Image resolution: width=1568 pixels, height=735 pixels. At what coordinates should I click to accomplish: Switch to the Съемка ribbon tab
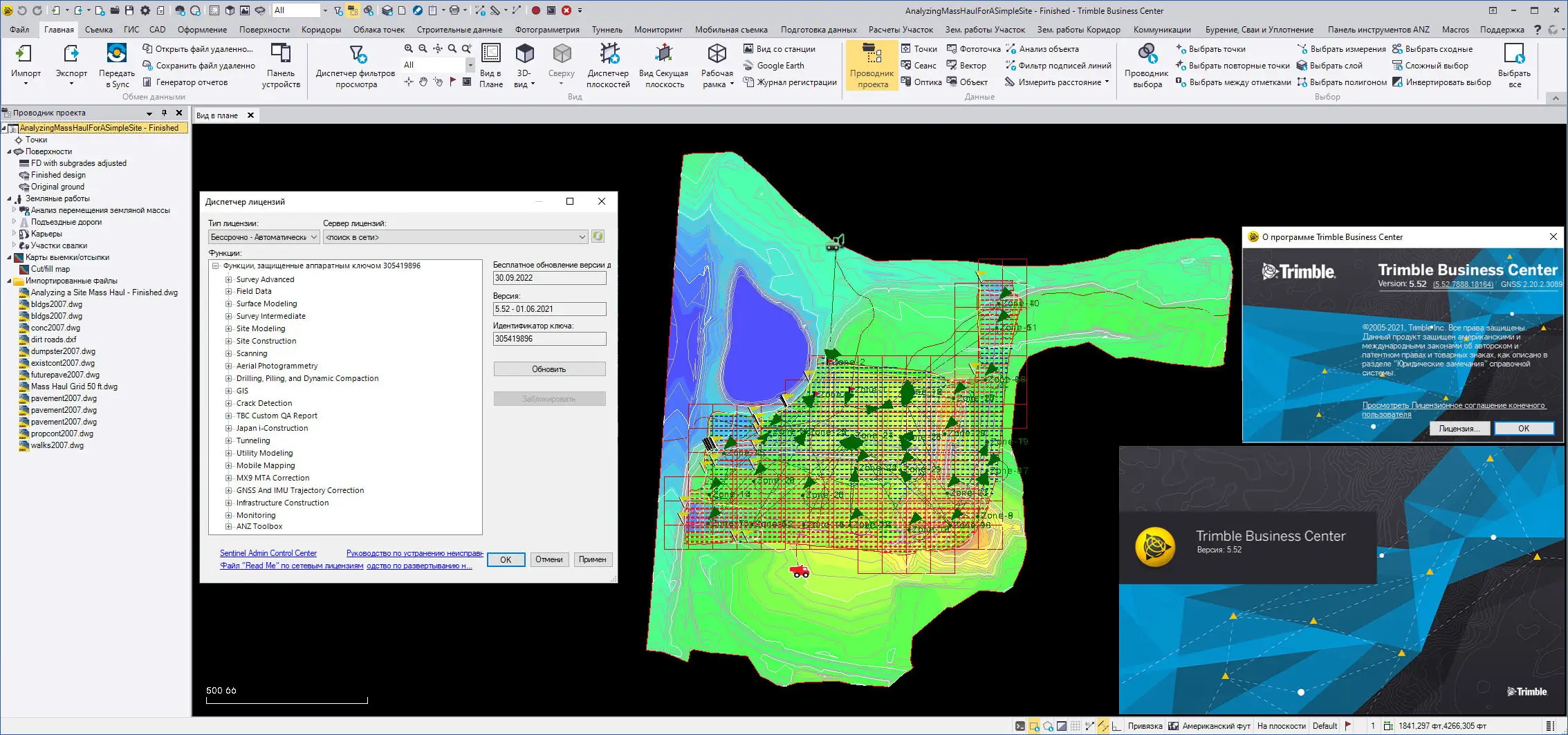[99, 30]
